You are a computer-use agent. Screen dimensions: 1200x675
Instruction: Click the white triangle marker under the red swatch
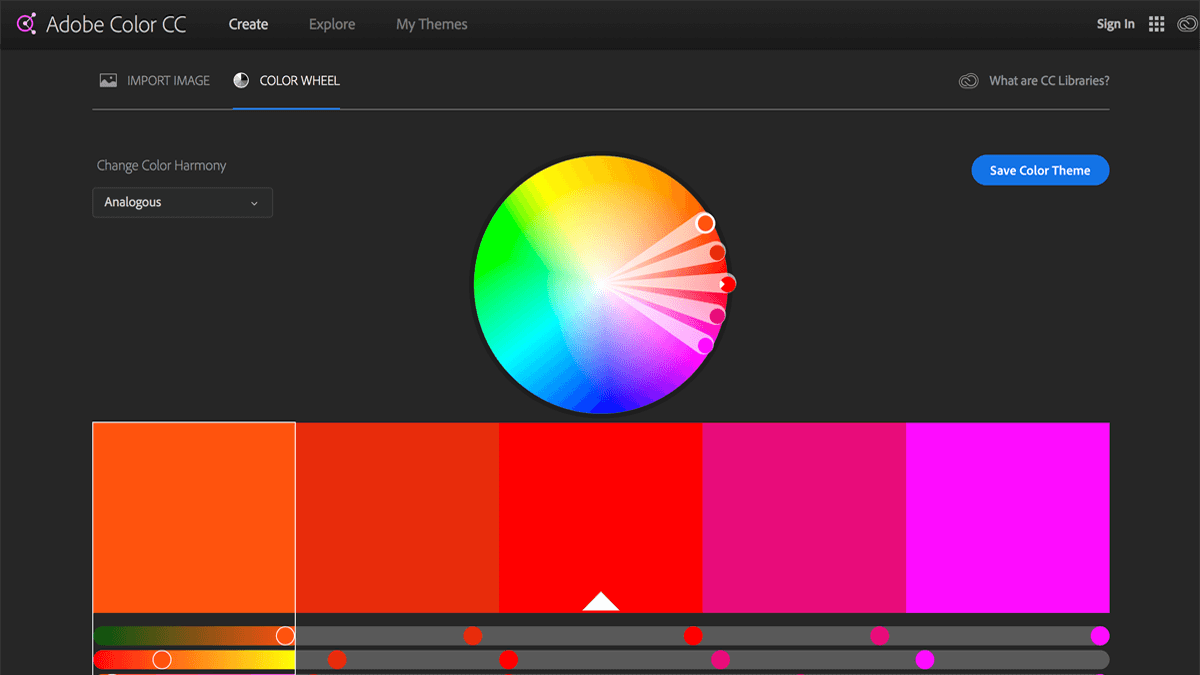(x=600, y=601)
